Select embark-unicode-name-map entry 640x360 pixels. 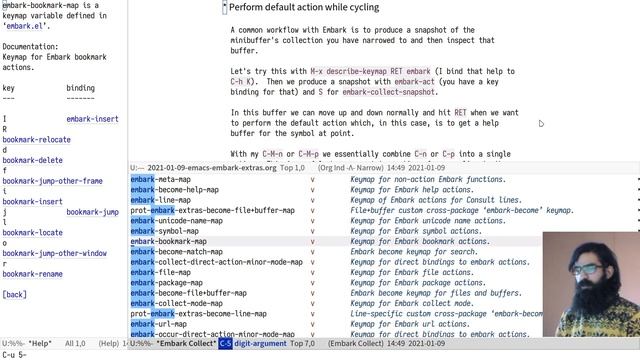coord(176,221)
